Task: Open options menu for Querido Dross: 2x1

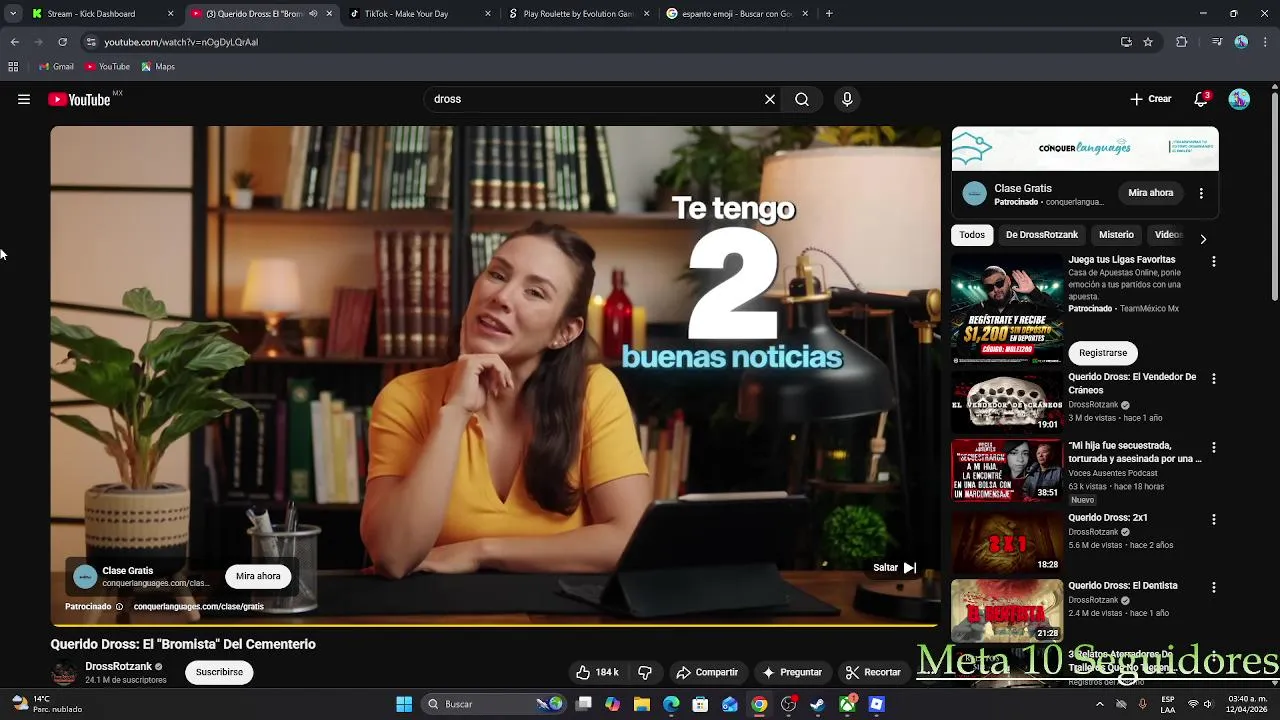Action: point(1214,519)
